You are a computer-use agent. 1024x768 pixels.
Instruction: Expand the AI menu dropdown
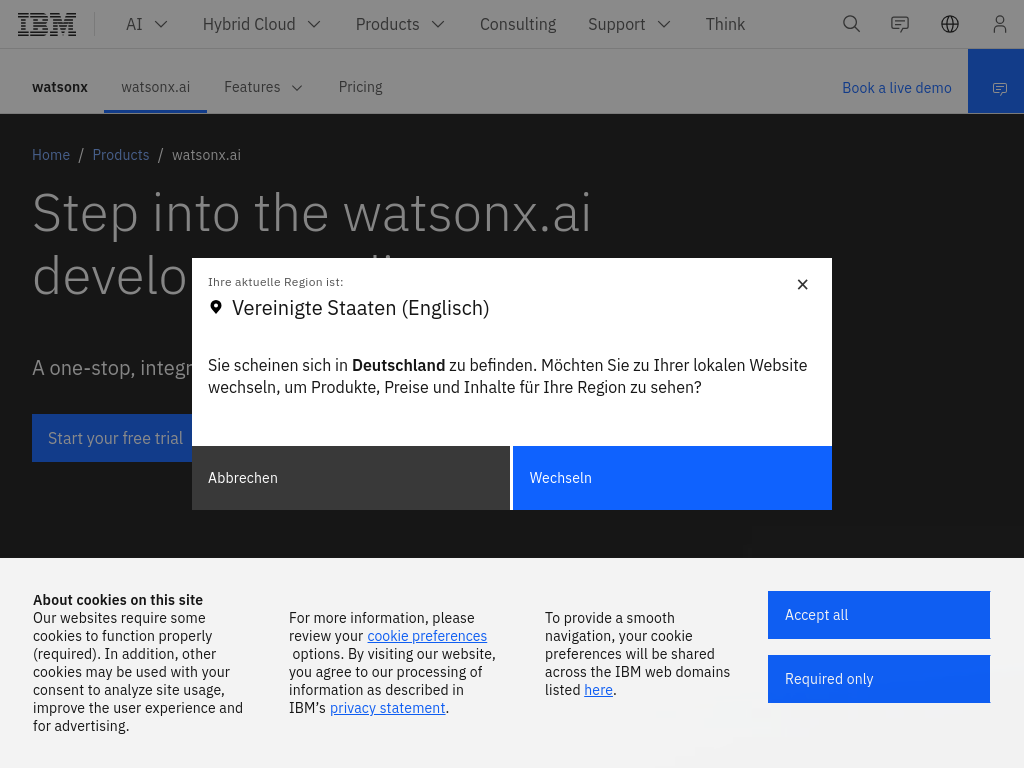tap(147, 24)
